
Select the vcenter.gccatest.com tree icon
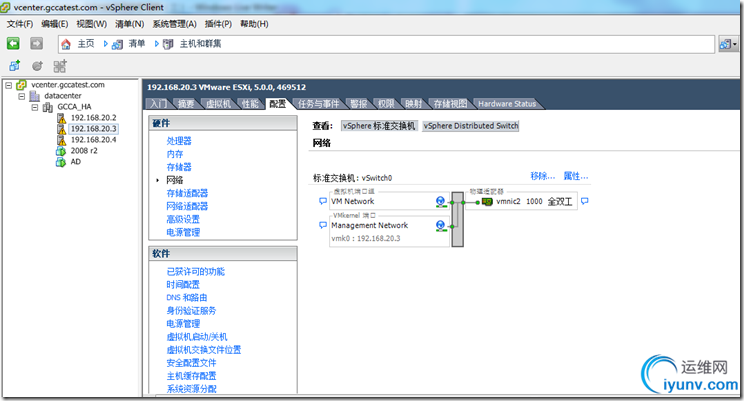click(x=21, y=85)
